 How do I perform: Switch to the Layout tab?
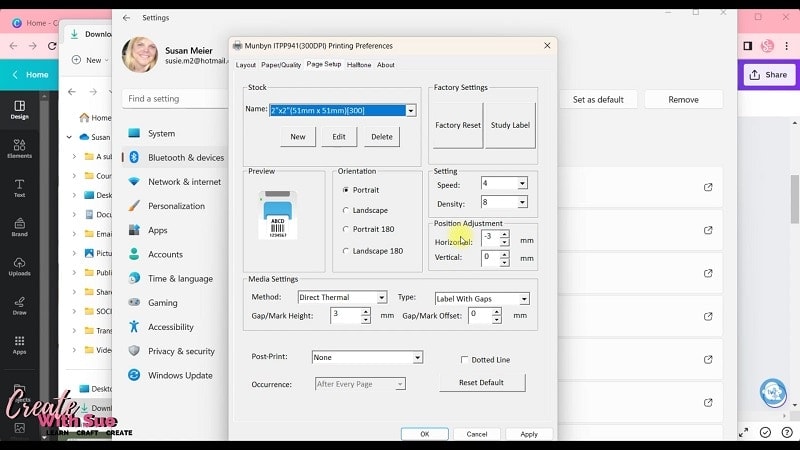pyautogui.click(x=245, y=65)
